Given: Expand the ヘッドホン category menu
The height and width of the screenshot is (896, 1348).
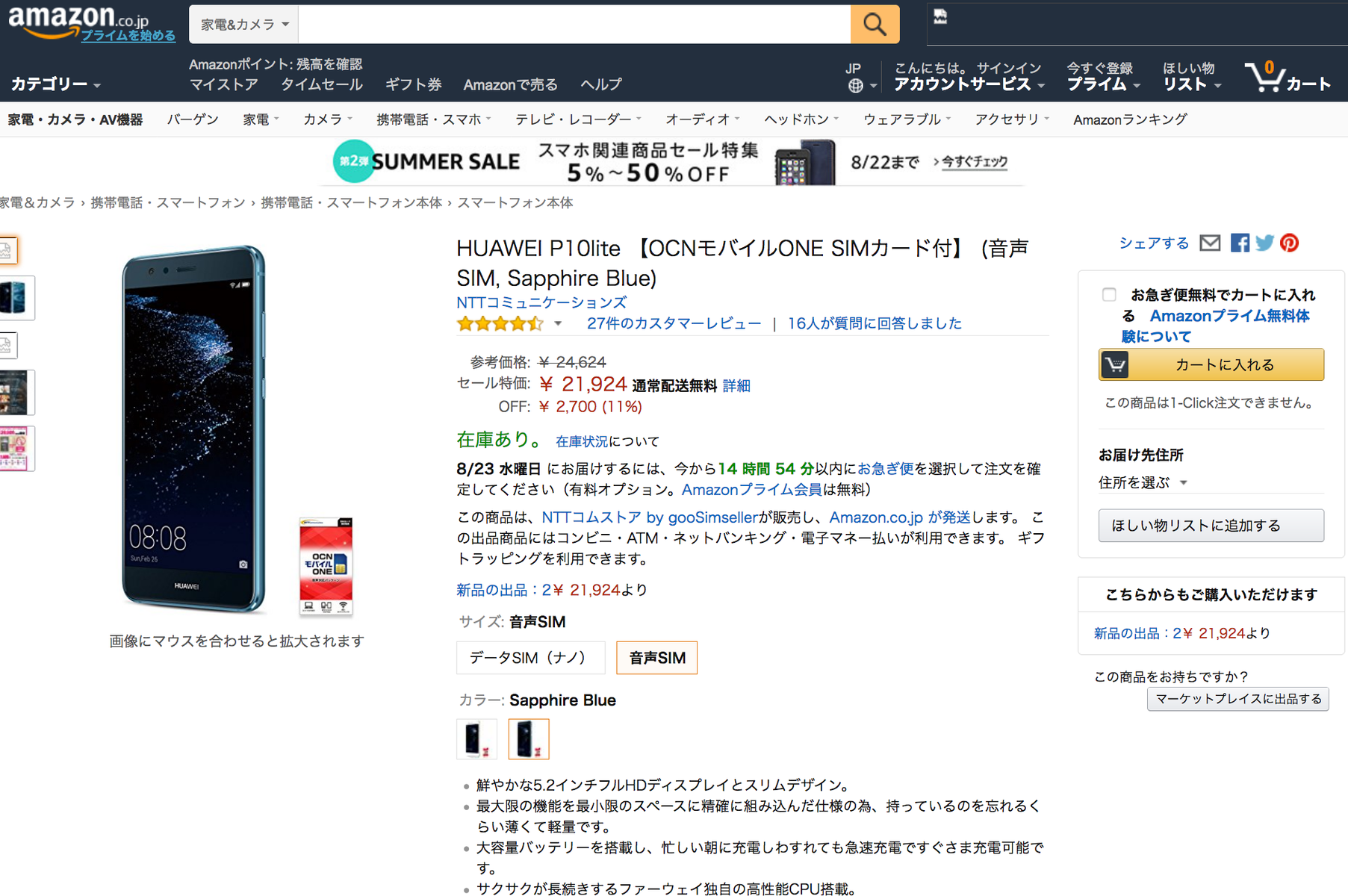Looking at the screenshot, I should pyautogui.click(x=801, y=119).
